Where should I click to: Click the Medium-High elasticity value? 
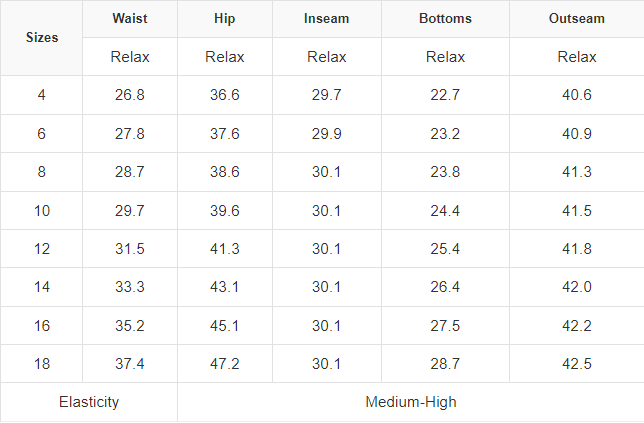[411, 402]
